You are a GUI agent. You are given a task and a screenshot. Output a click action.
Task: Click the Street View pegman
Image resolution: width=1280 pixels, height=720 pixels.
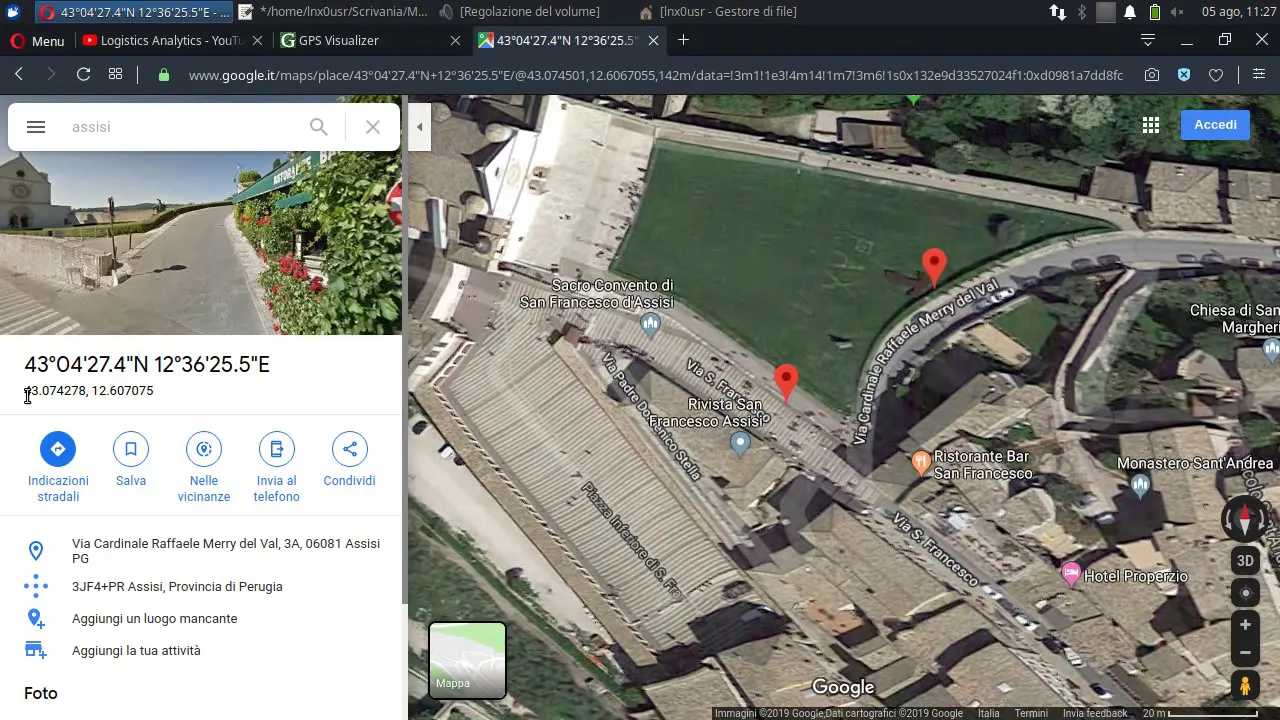click(1245, 686)
